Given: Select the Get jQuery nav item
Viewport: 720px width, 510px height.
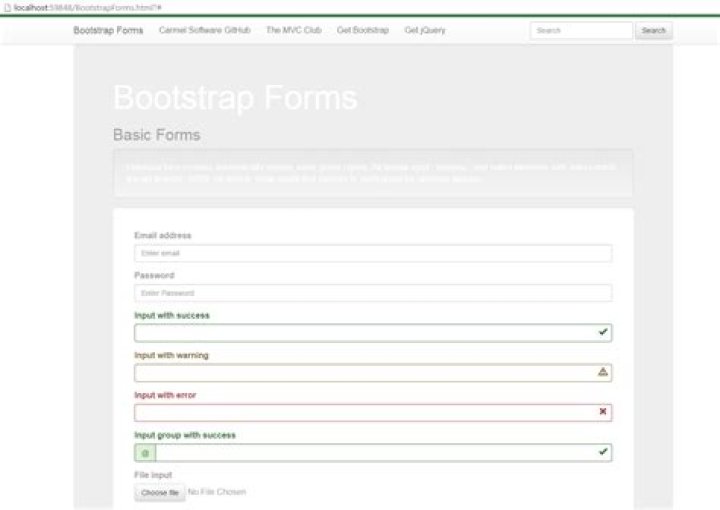Looking at the screenshot, I should pyautogui.click(x=425, y=31).
